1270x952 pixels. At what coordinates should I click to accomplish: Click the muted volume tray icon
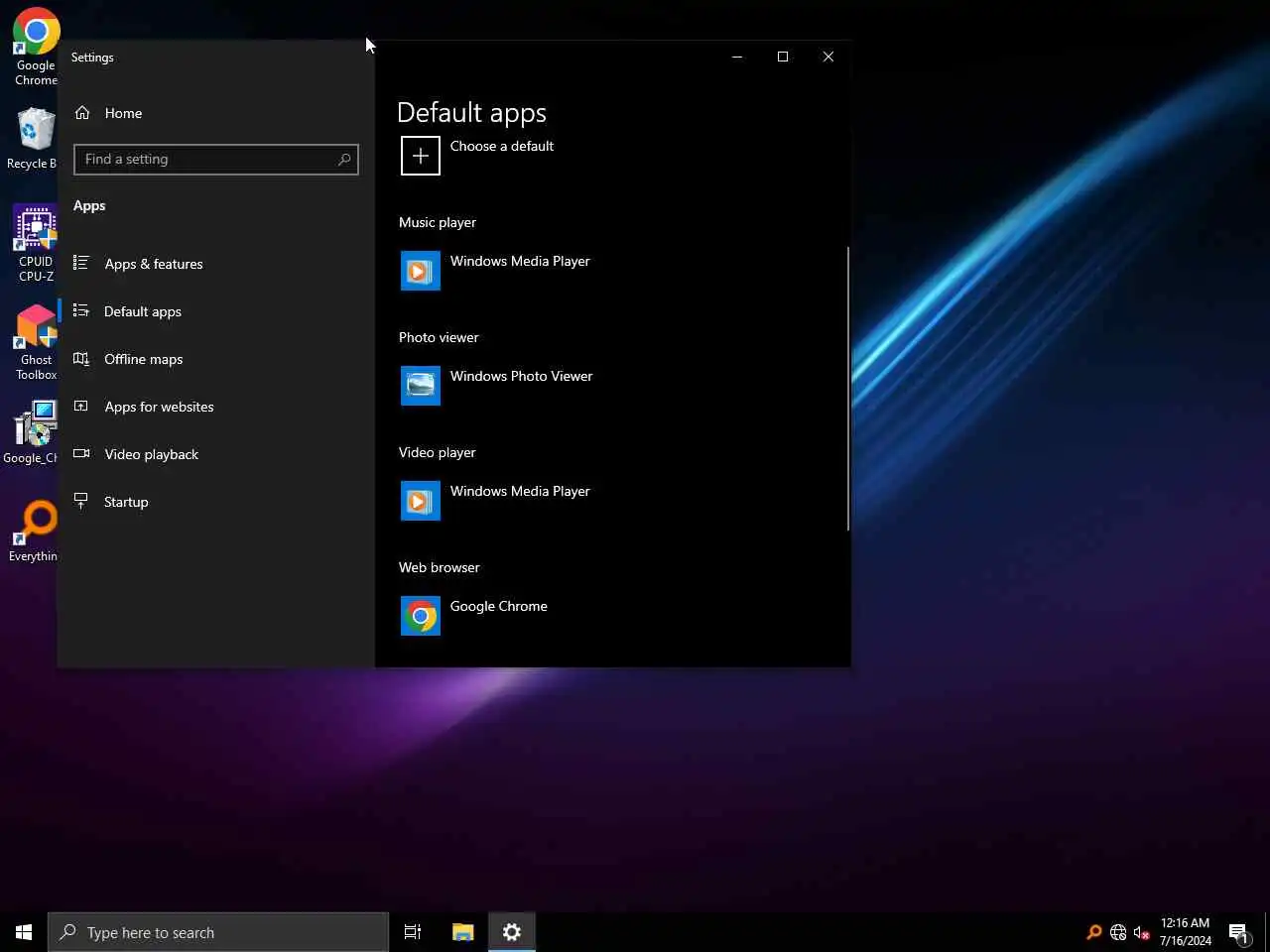point(1141,932)
